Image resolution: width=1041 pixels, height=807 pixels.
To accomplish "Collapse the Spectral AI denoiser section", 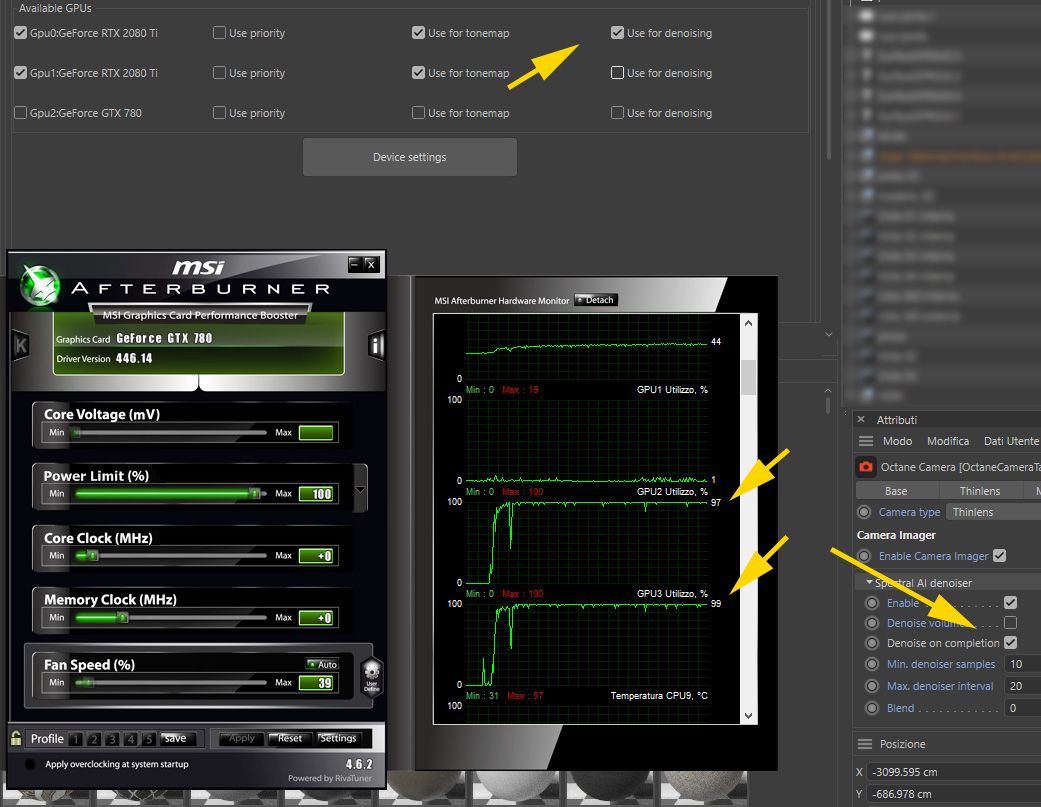I will click(869, 582).
